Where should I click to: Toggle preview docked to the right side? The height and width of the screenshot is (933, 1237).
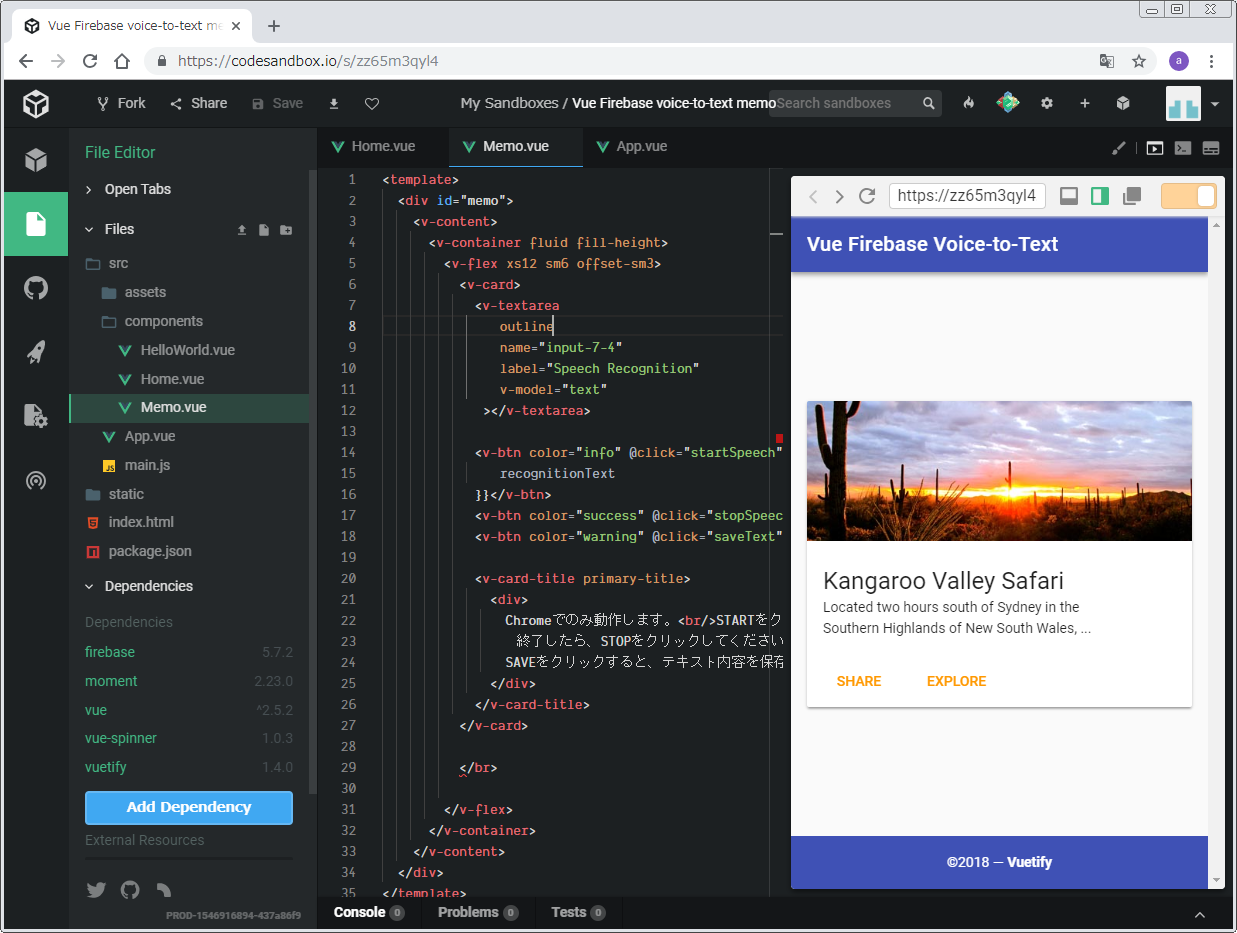pyautogui.click(x=1100, y=196)
